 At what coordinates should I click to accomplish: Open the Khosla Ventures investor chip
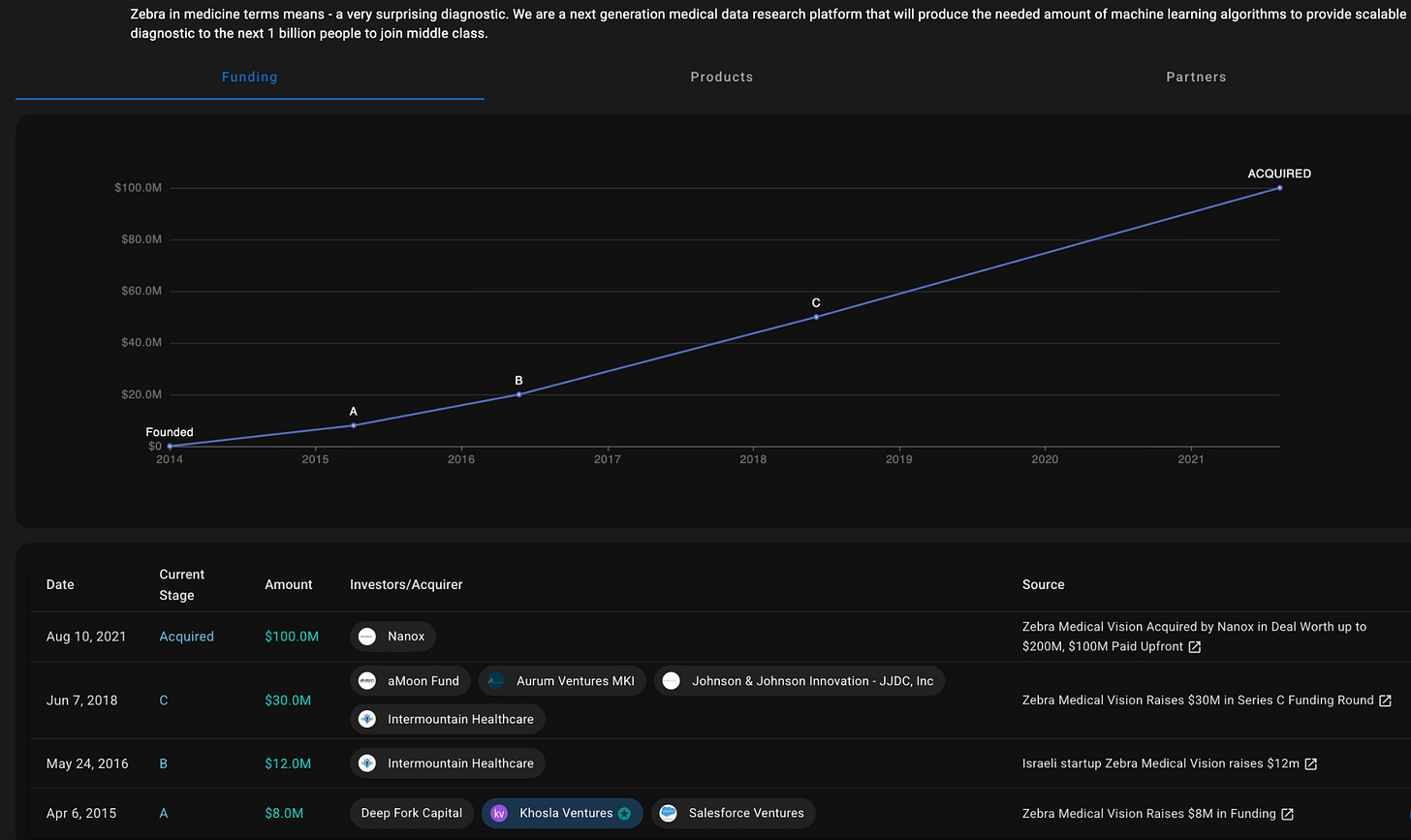point(562,813)
